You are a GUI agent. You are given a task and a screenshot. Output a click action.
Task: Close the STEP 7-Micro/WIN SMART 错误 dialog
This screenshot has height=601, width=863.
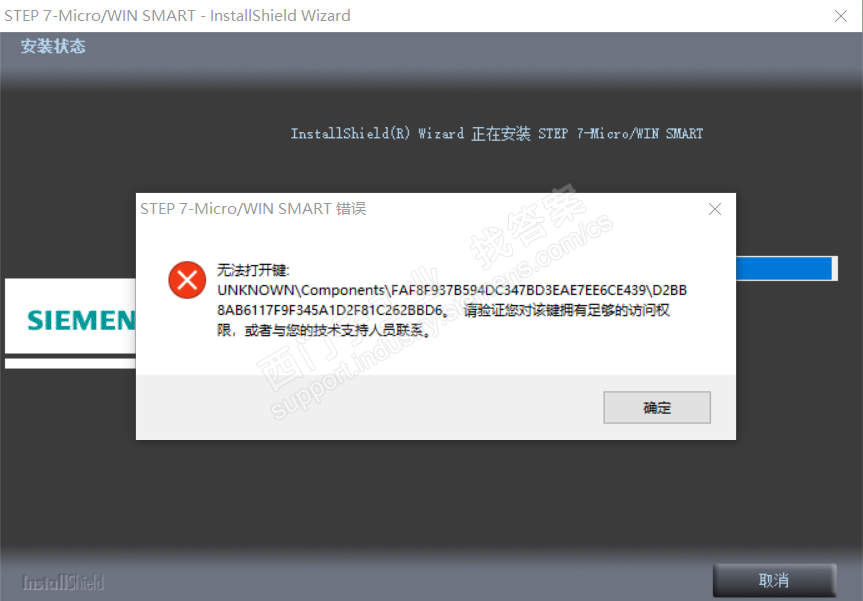coord(715,209)
